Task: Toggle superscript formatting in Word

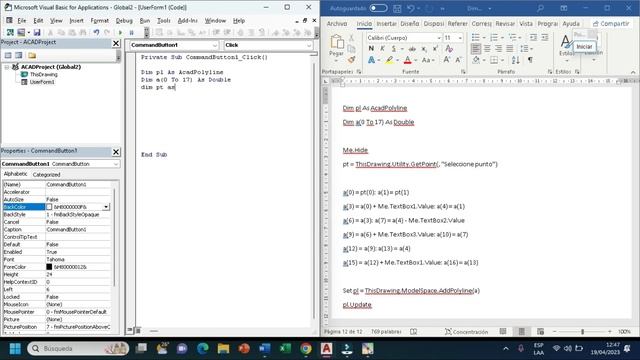Action: click(x=435, y=49)
